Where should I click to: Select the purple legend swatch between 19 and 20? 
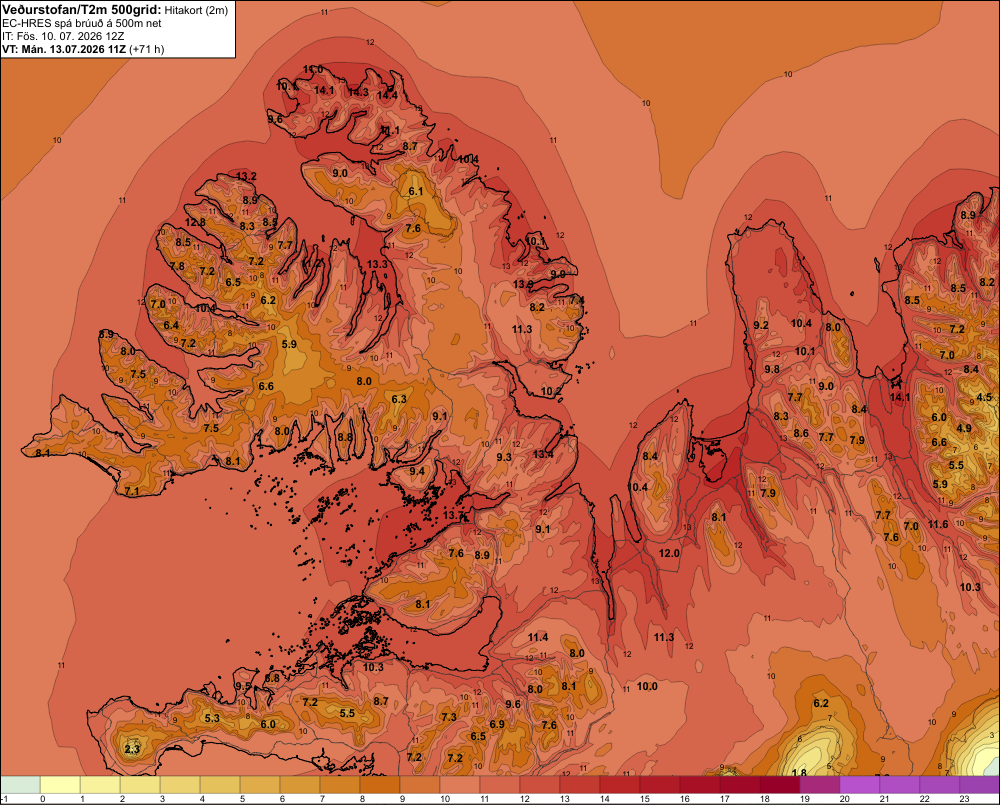(820, 785)
